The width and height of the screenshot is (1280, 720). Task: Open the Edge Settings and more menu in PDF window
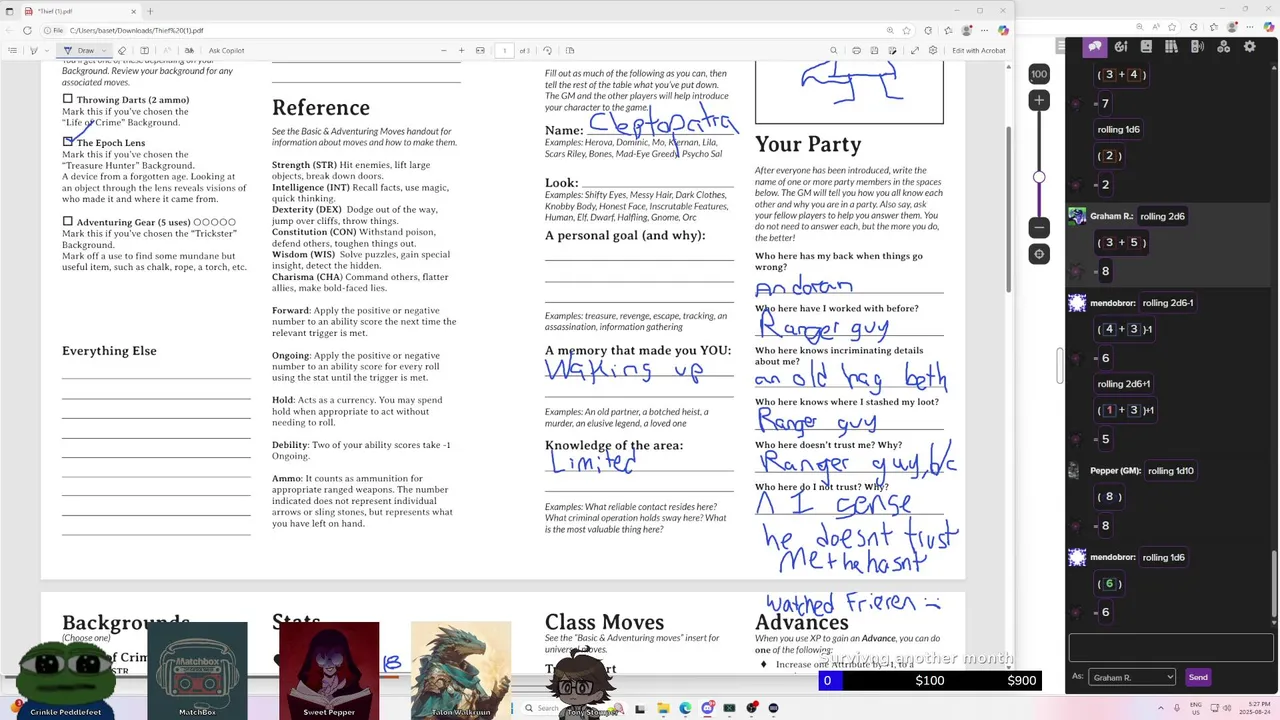click(986, 30)
